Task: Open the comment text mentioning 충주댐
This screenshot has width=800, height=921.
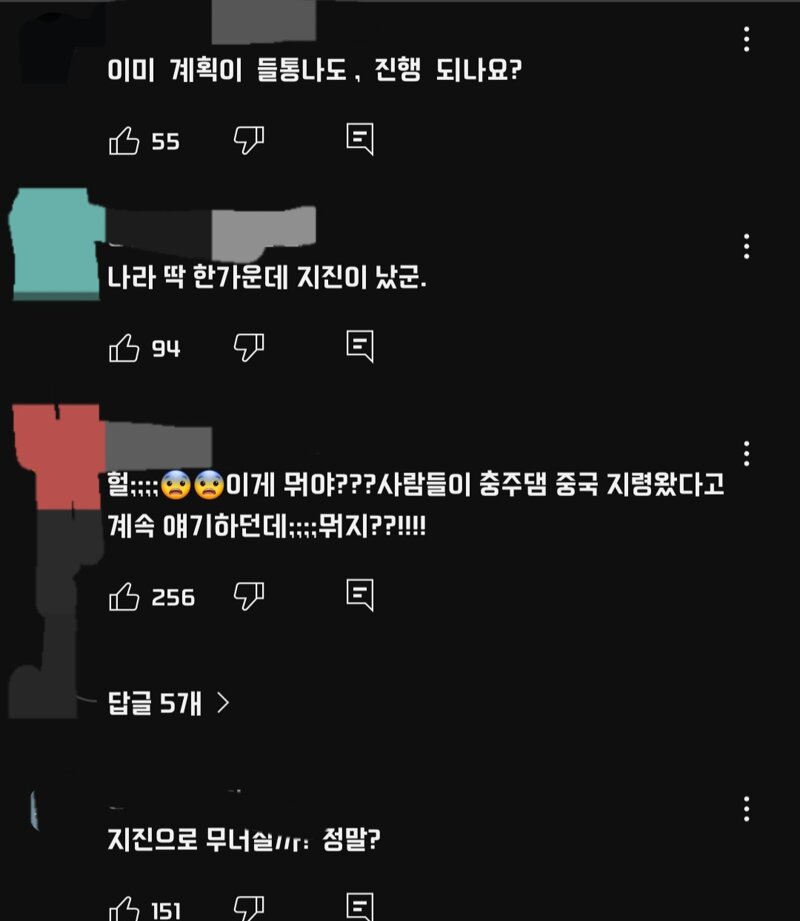Action: tap(415, 505)
